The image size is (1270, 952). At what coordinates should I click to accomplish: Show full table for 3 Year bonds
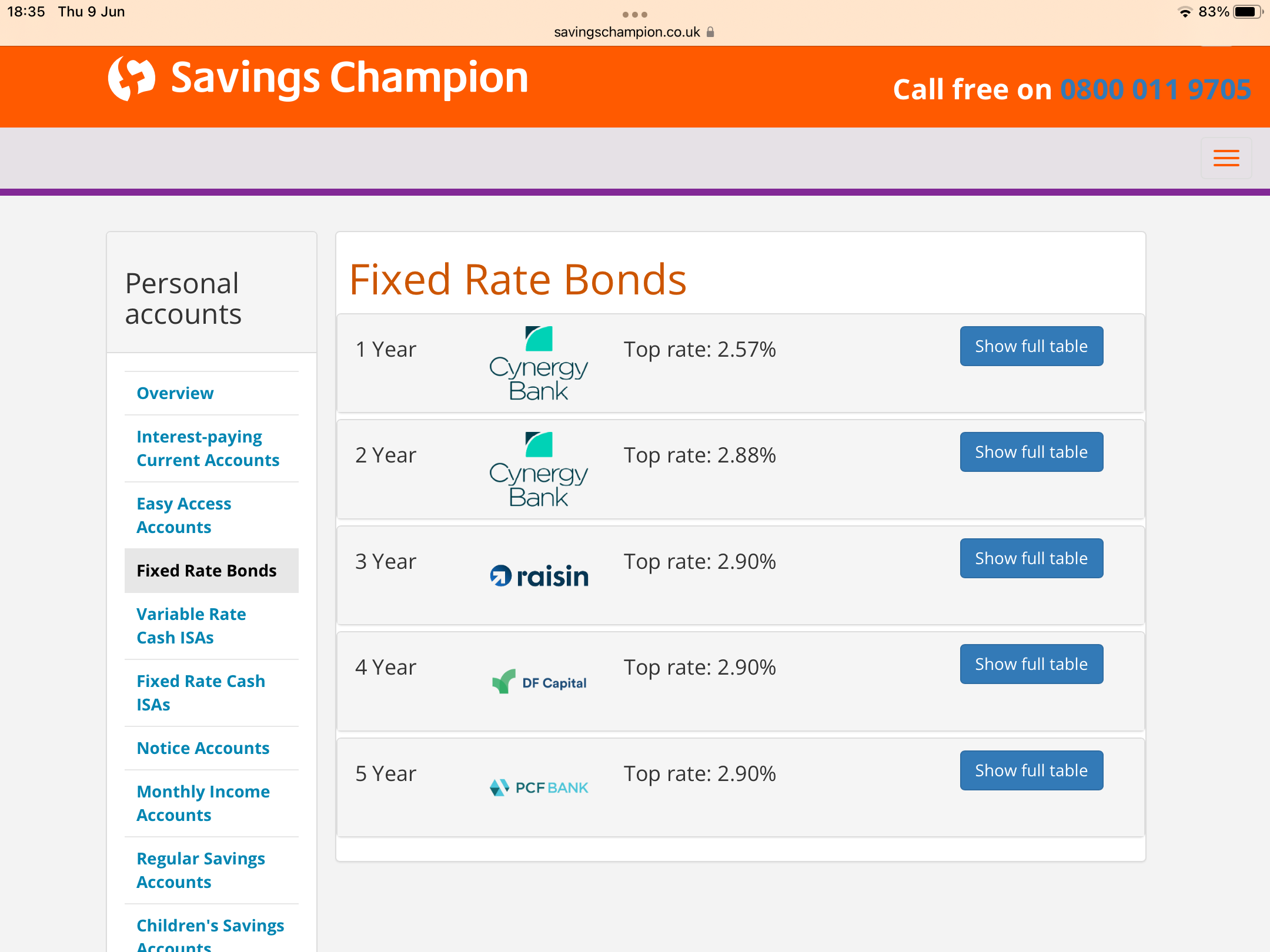click(x=1031, y=558)
